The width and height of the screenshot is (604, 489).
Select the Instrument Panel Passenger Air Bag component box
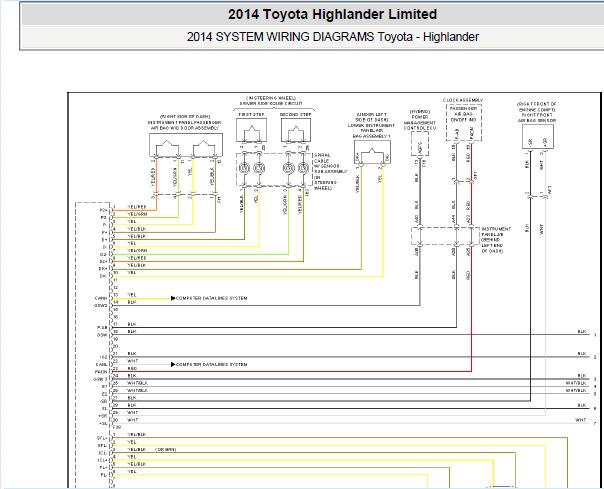pyautogui.click(x=186, y=145)
